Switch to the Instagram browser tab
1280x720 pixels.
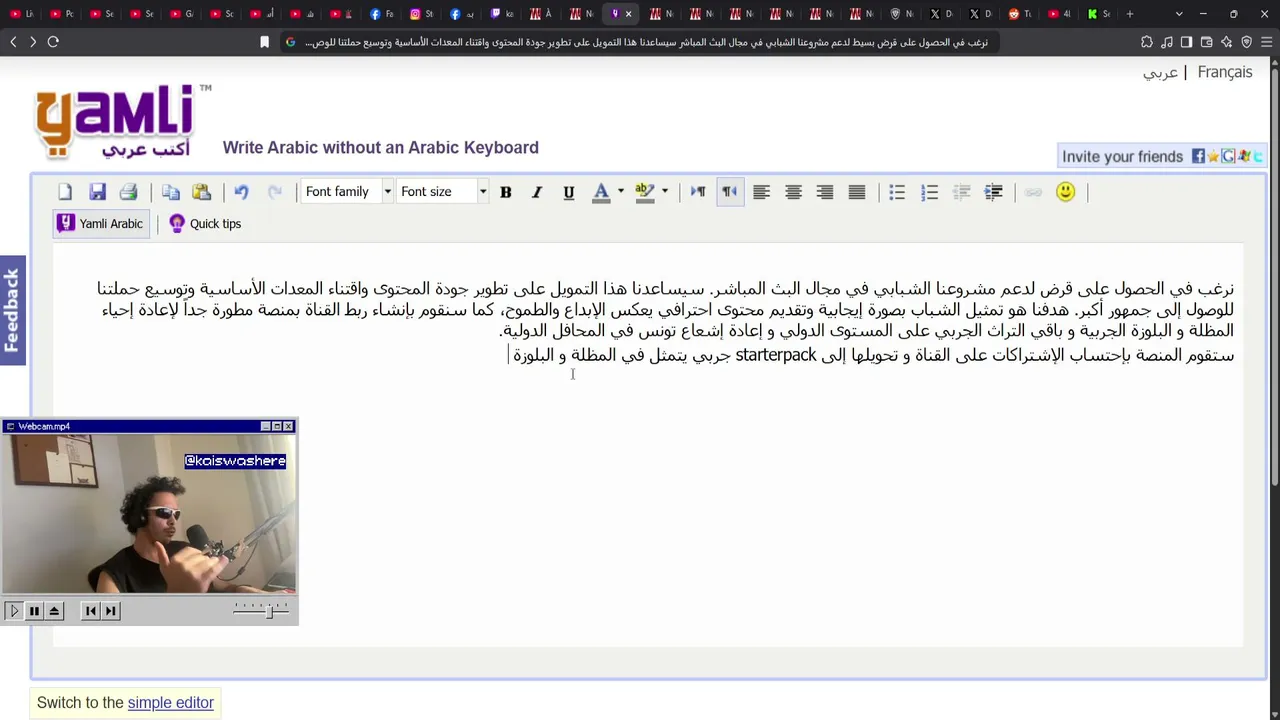tap(421, 14)
